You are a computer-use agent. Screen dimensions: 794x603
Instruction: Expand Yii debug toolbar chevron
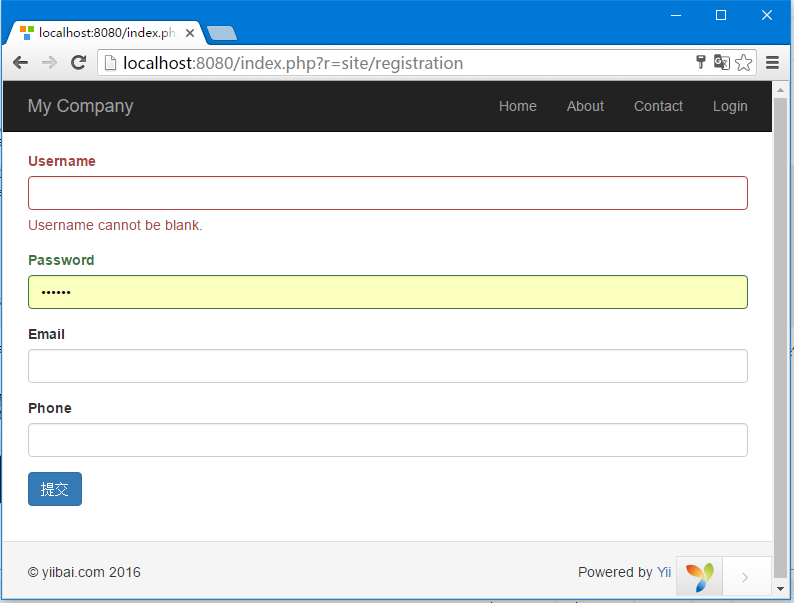coord(745,577)
